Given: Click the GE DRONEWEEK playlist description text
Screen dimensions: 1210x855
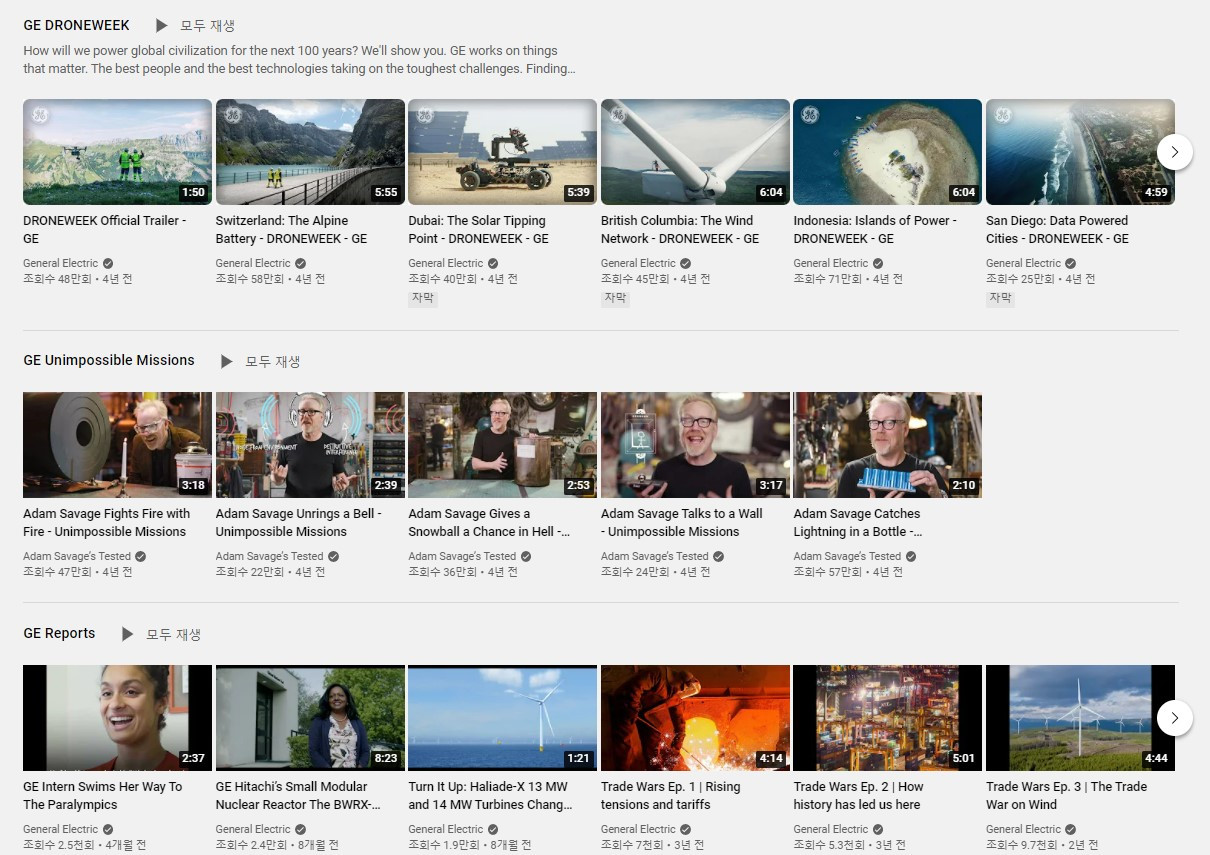Looking at the screenshot, I should (x=299, y=60).
